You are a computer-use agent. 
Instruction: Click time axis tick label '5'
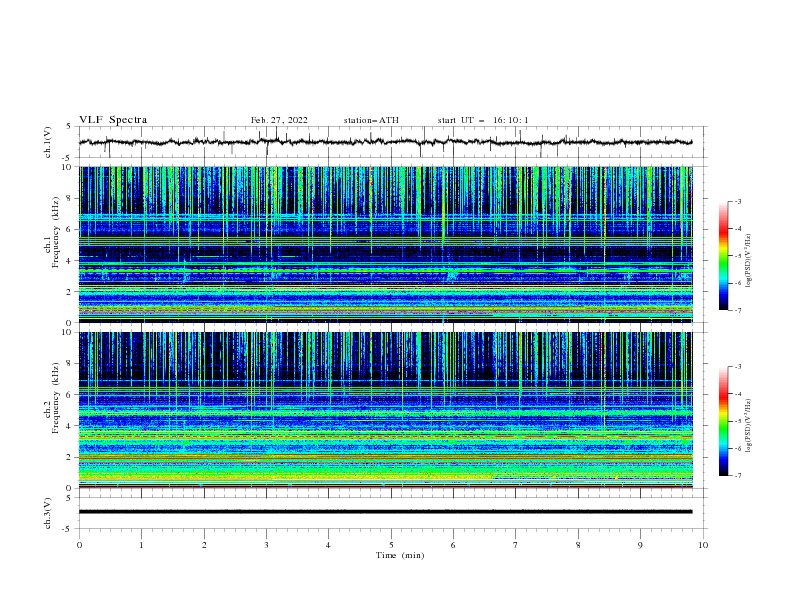pyautogui.click(x=391, y=545)
